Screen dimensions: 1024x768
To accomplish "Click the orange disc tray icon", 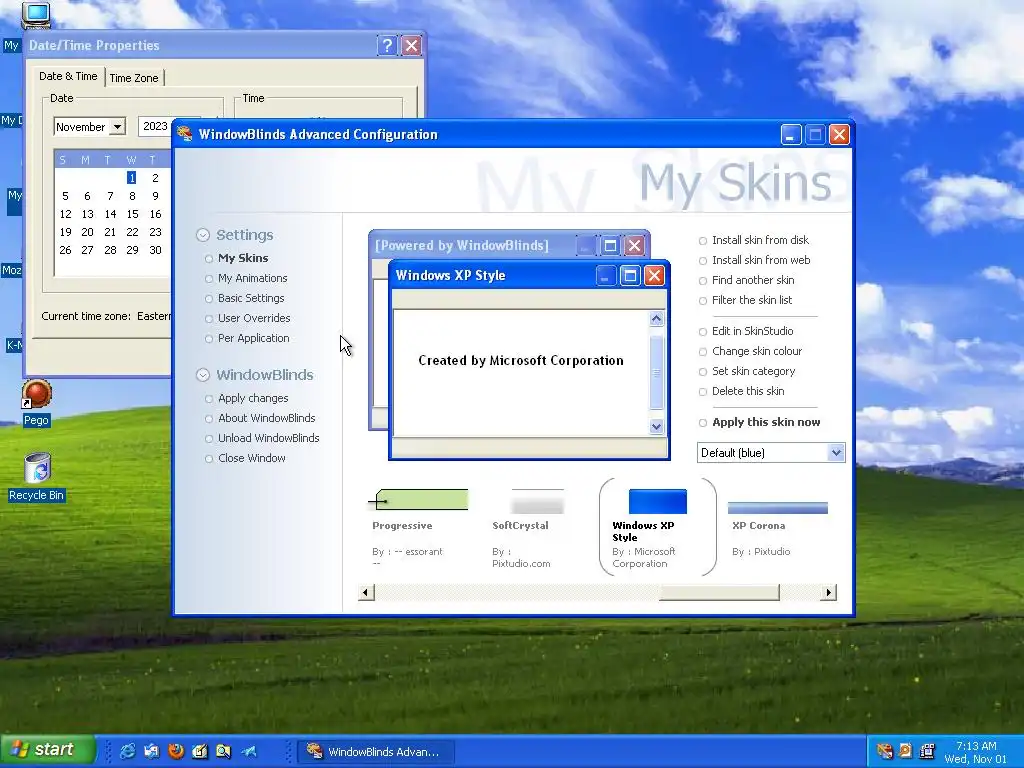I will click(x=905, y=751).
